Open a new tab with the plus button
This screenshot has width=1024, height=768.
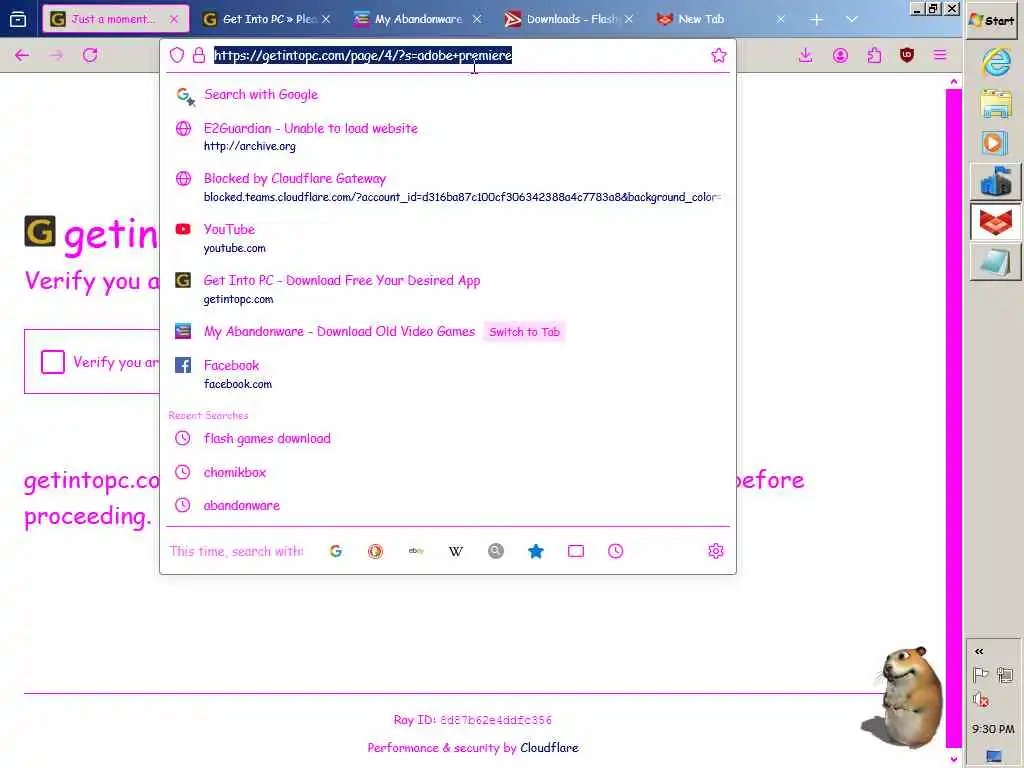pyautogui.click(x=816, y=19)
